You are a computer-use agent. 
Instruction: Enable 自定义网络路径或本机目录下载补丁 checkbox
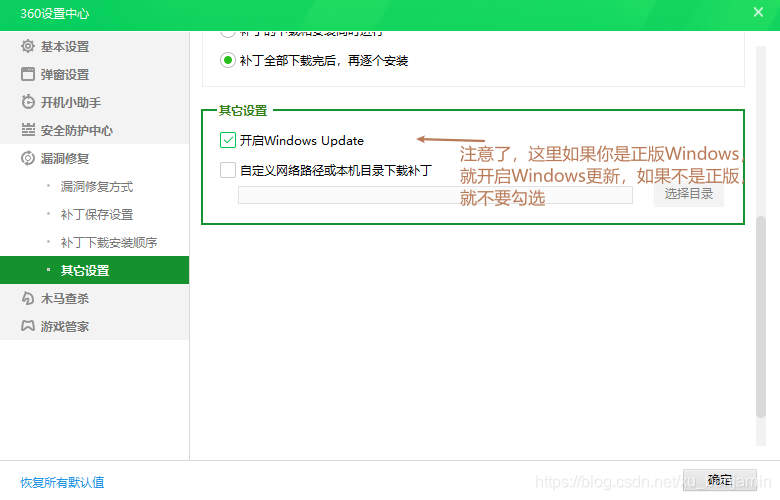click(x=228, y=170)
